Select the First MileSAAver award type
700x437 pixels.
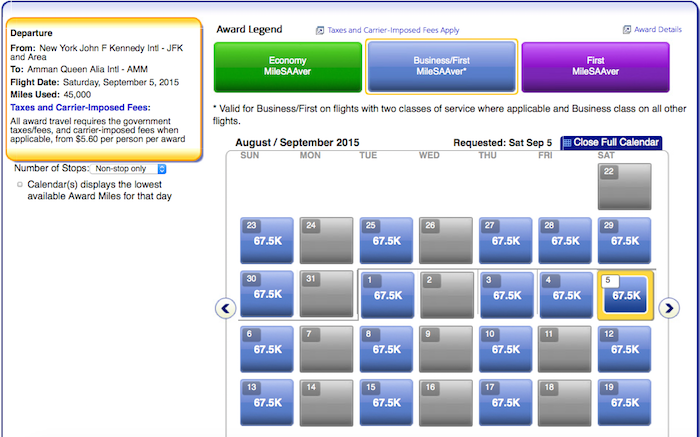pyautogui.click(x=596, y=67)
